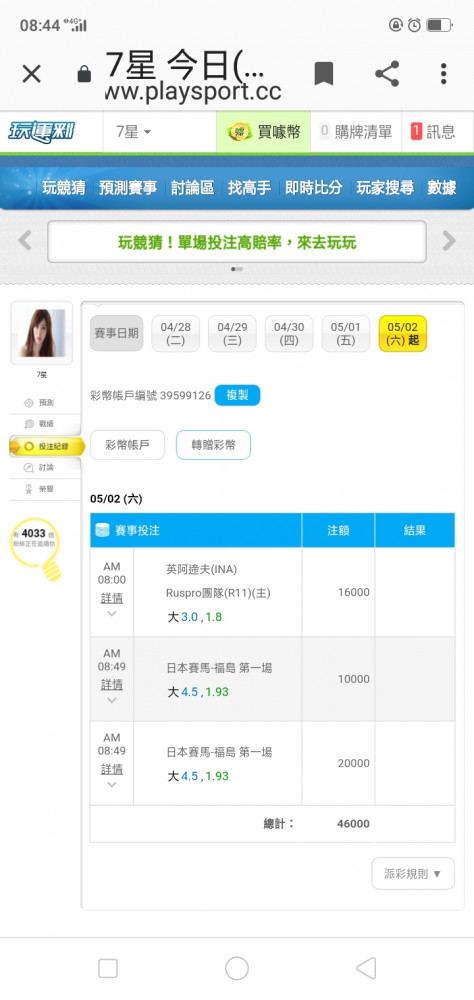The width and height of the screenshot is (474, 1000).
Task: Open the 派彩規則 dropdown
Action: coord(413,874)
